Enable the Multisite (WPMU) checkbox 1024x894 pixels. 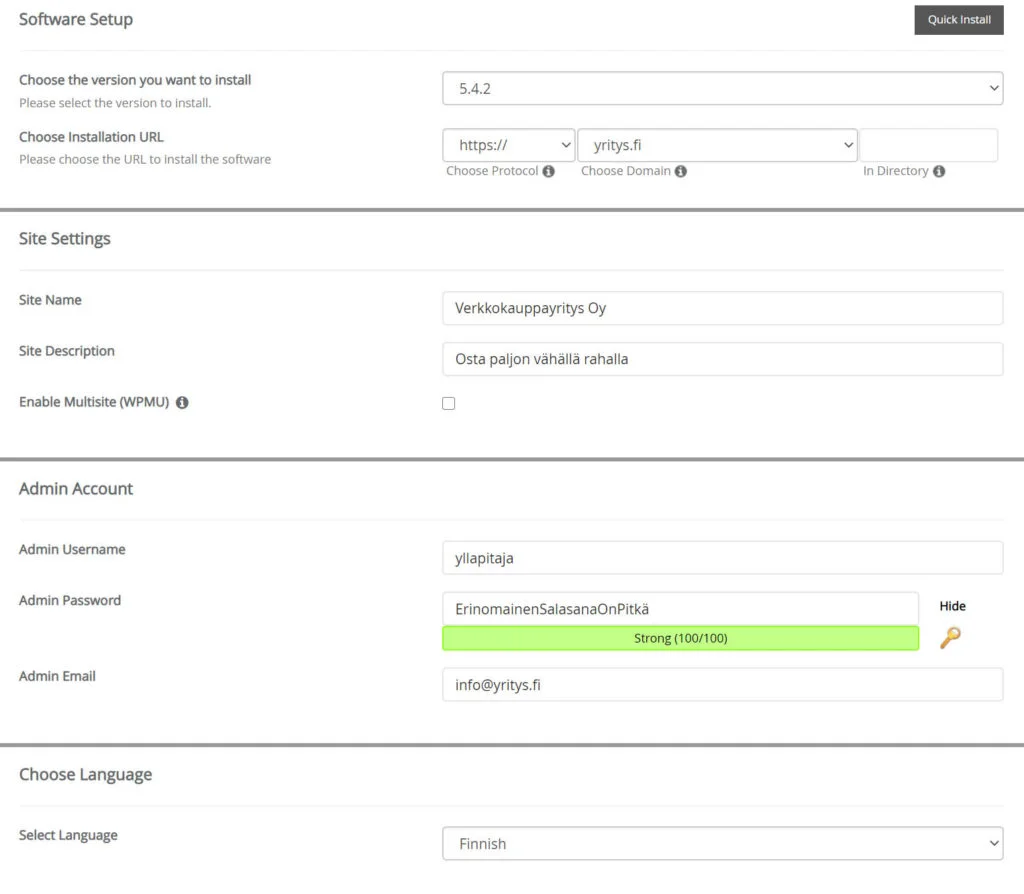point(449,403)
